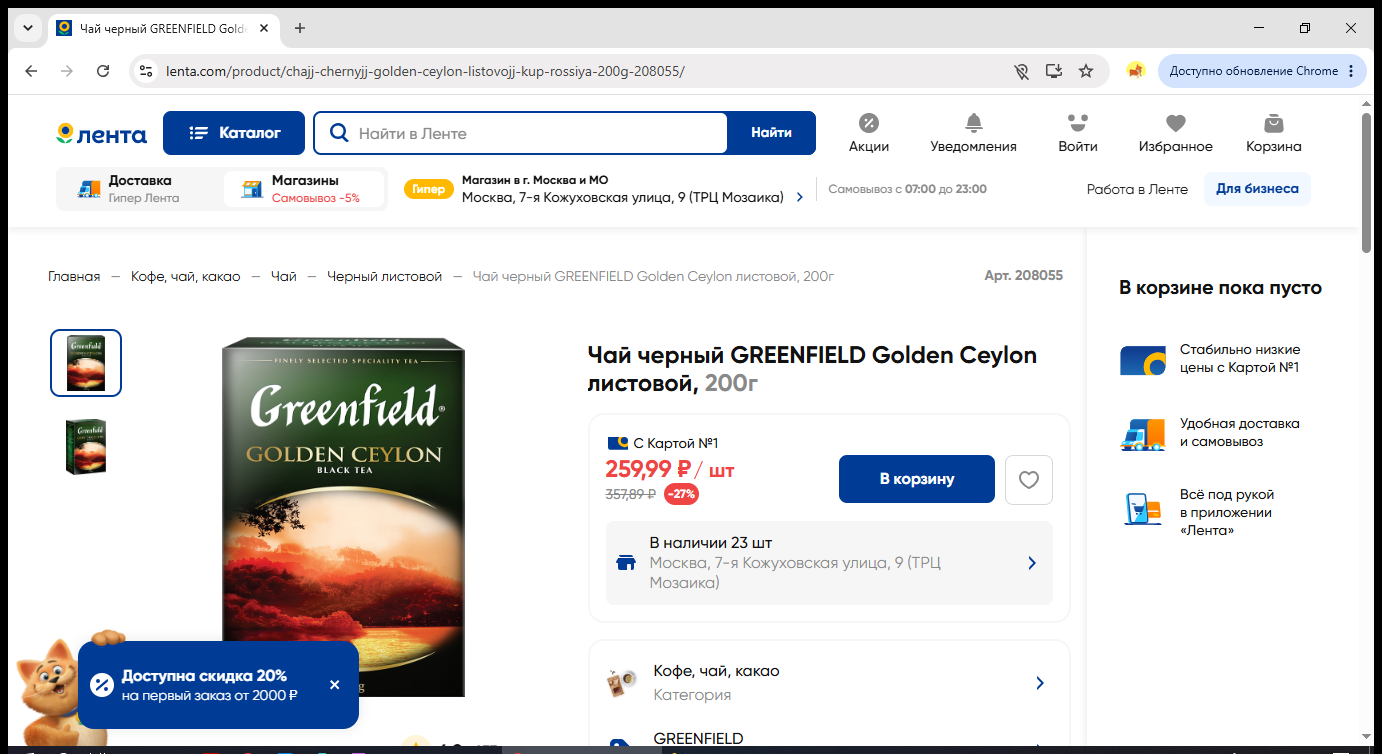Viewport: 1382px width, 754px height.
Task: Select the second tea thumbnail
Action: tap(86, 446)
